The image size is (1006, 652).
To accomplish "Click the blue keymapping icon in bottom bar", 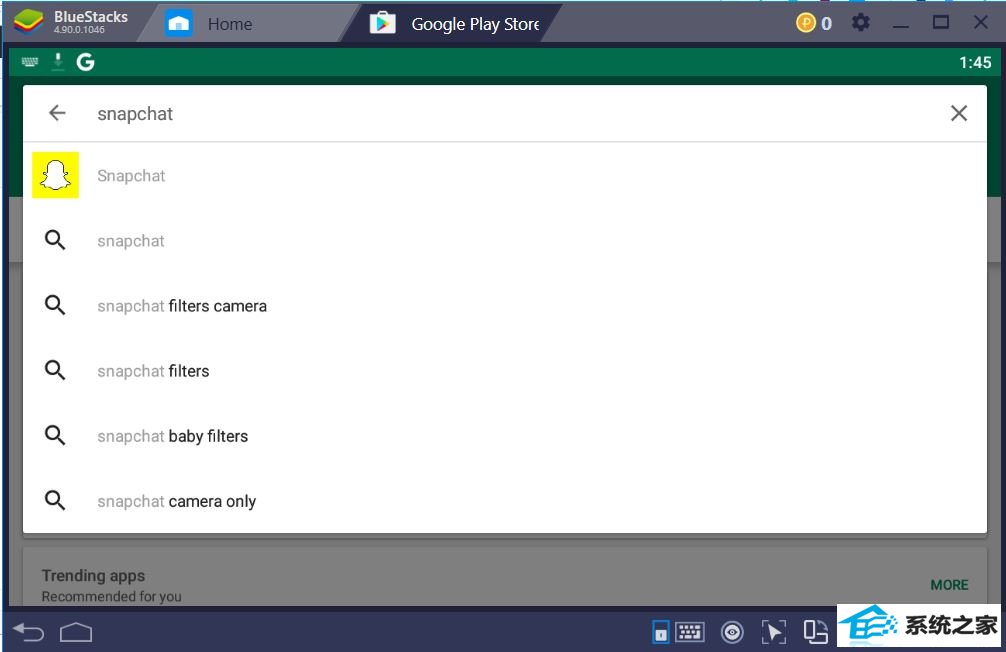I will pos(660,632).
